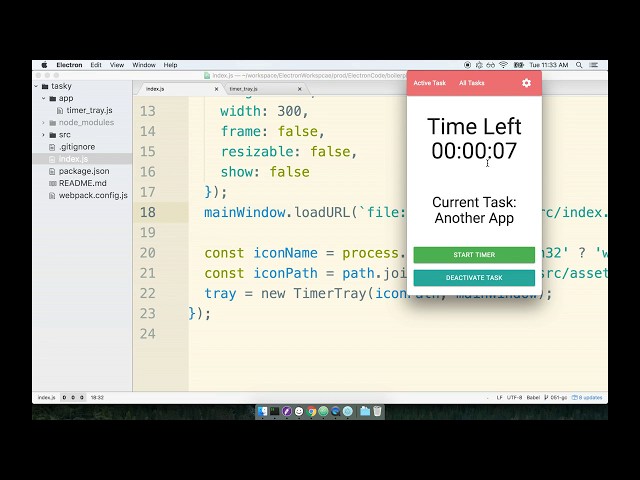
Task: Close the timer_tray.js editor tab
Action: [x=300, y=89]
